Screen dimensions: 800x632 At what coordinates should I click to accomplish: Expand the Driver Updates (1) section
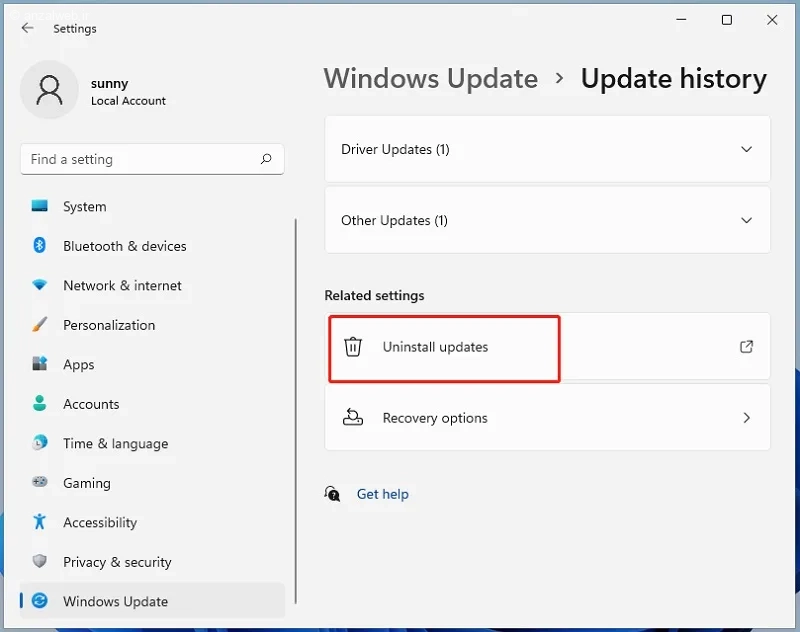click(547, 149)
